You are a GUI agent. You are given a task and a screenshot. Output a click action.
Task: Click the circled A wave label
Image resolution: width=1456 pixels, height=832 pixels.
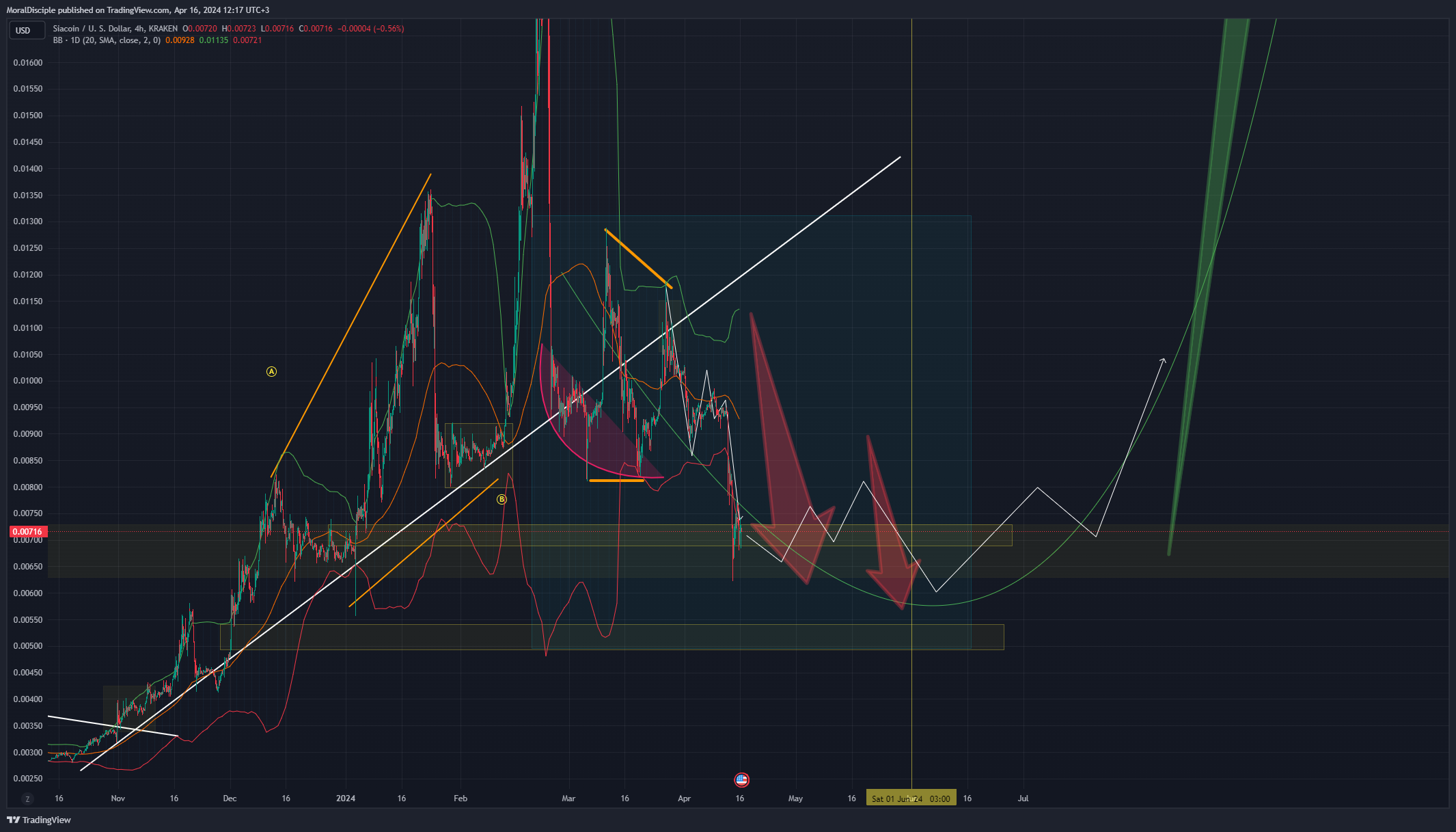pos(271,372)
